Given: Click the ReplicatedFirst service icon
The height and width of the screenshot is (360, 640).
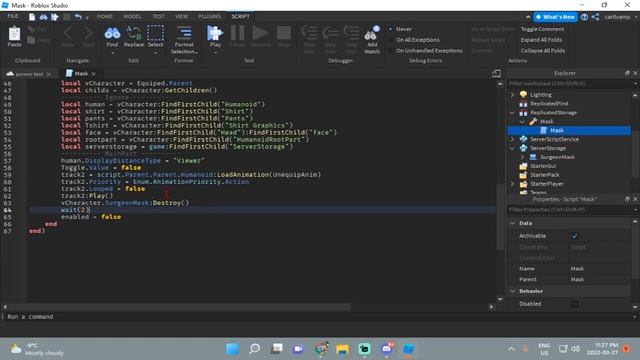Looking at the screenshot, I should [x=523, y=104].
